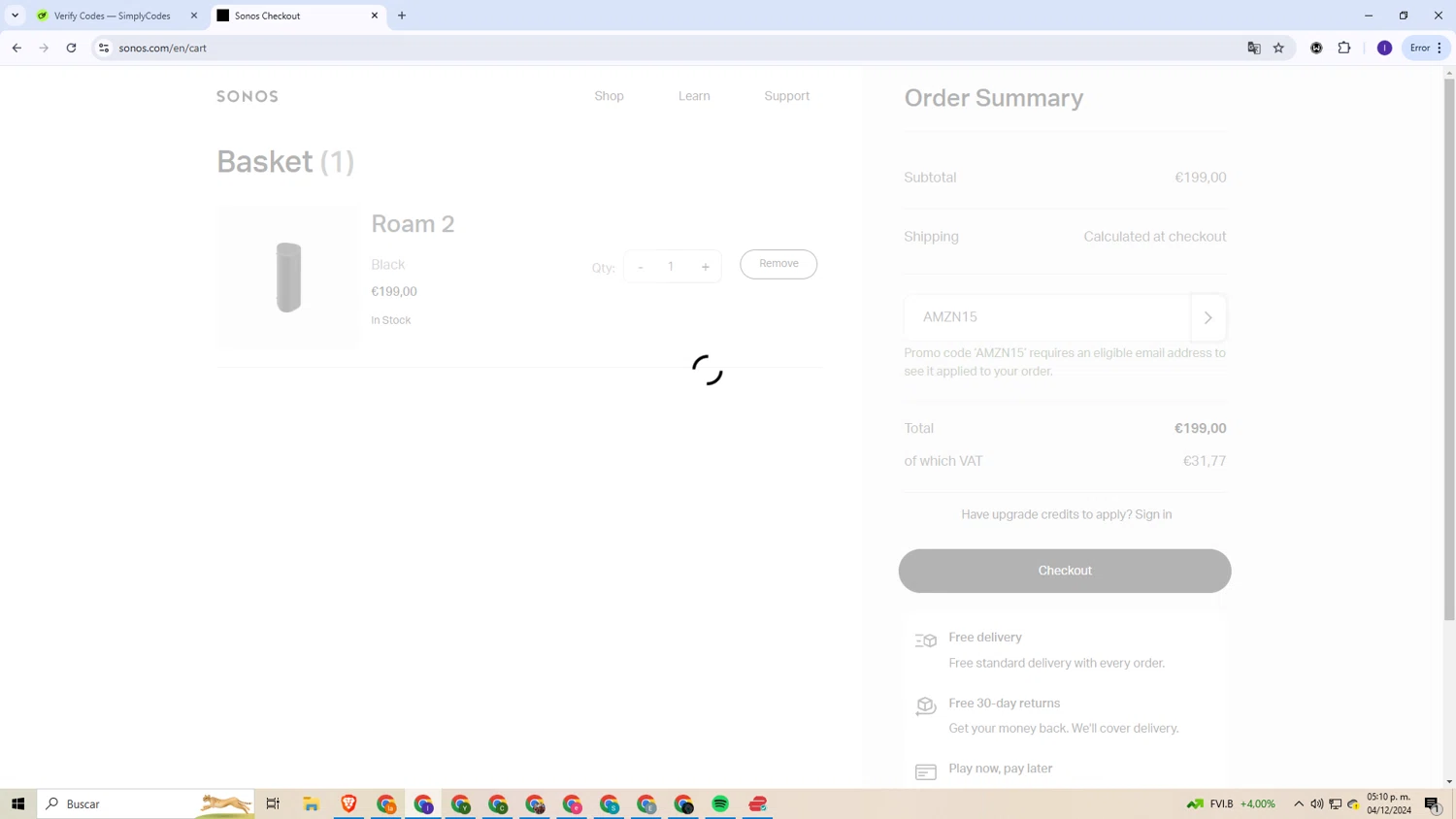Open the Windows Start menu

(x=17, y=803)
